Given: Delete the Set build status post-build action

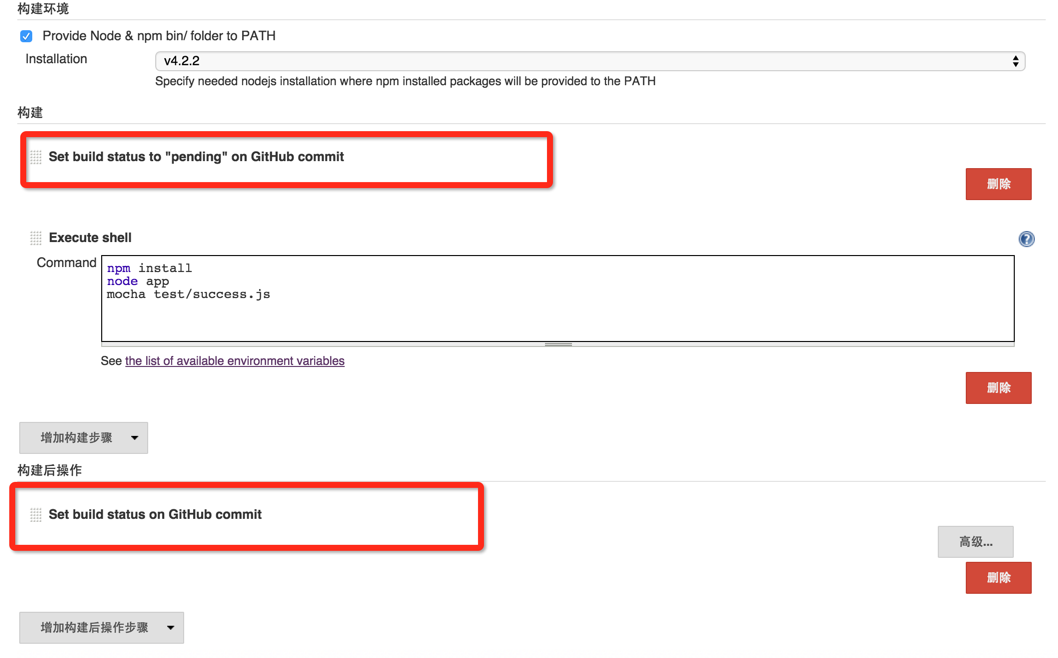Looking at the screenshot, I should [998, 578].
